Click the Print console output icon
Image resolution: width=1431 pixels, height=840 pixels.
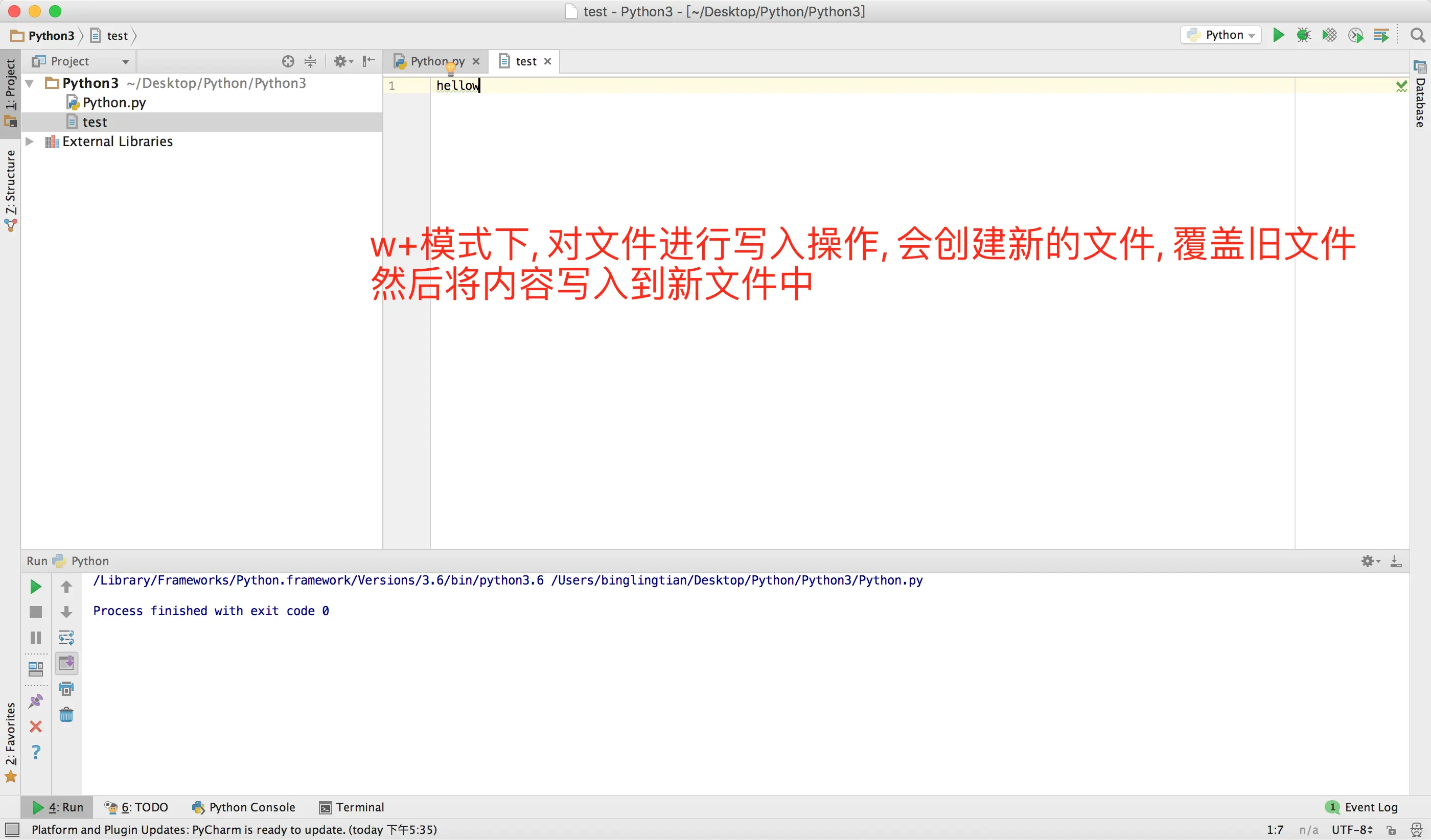(66, 688)
